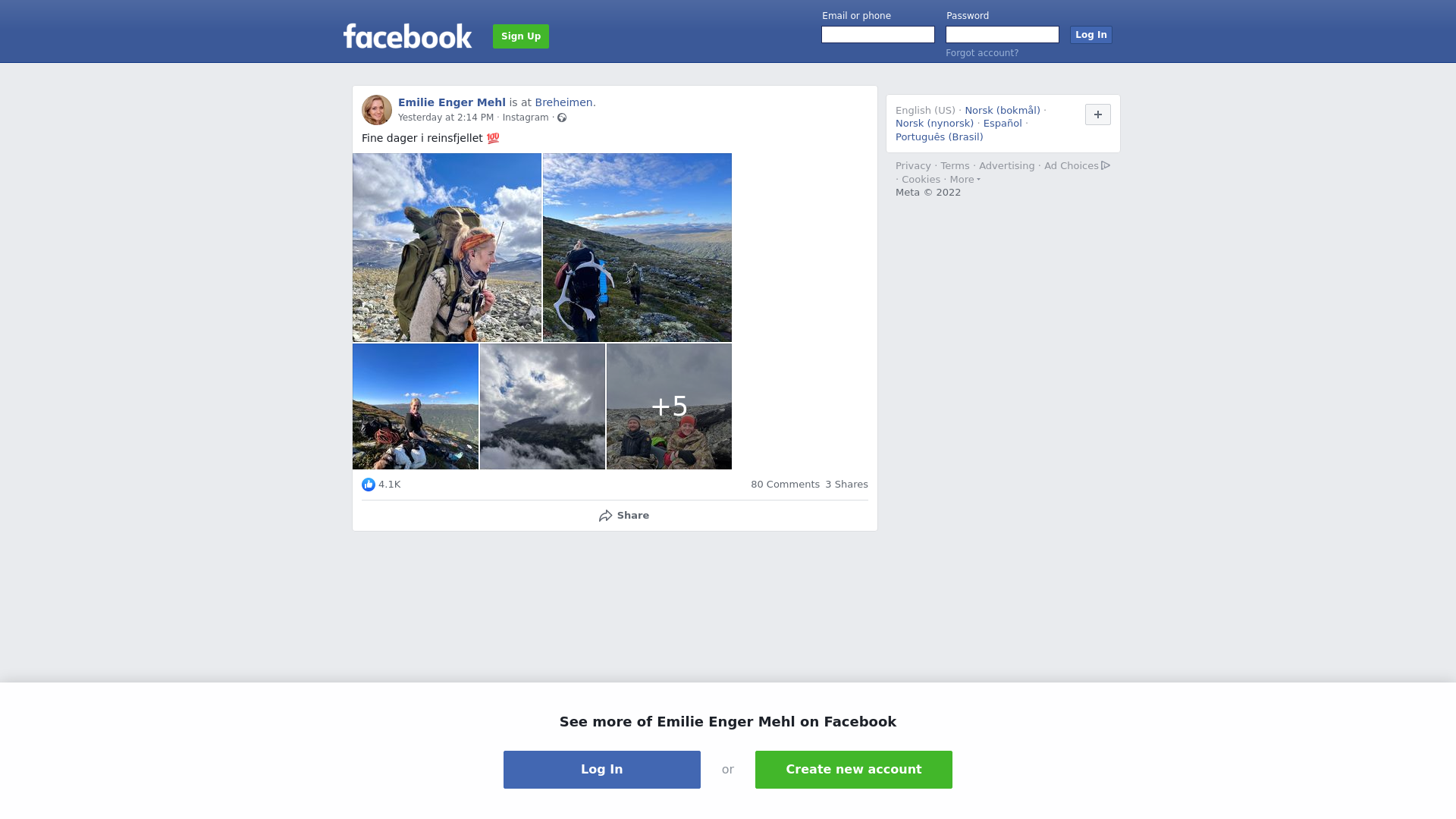Click the blue thumbs-up reactions icon
The width and height of the screenshot is (1456, 819).
(369, 485)
